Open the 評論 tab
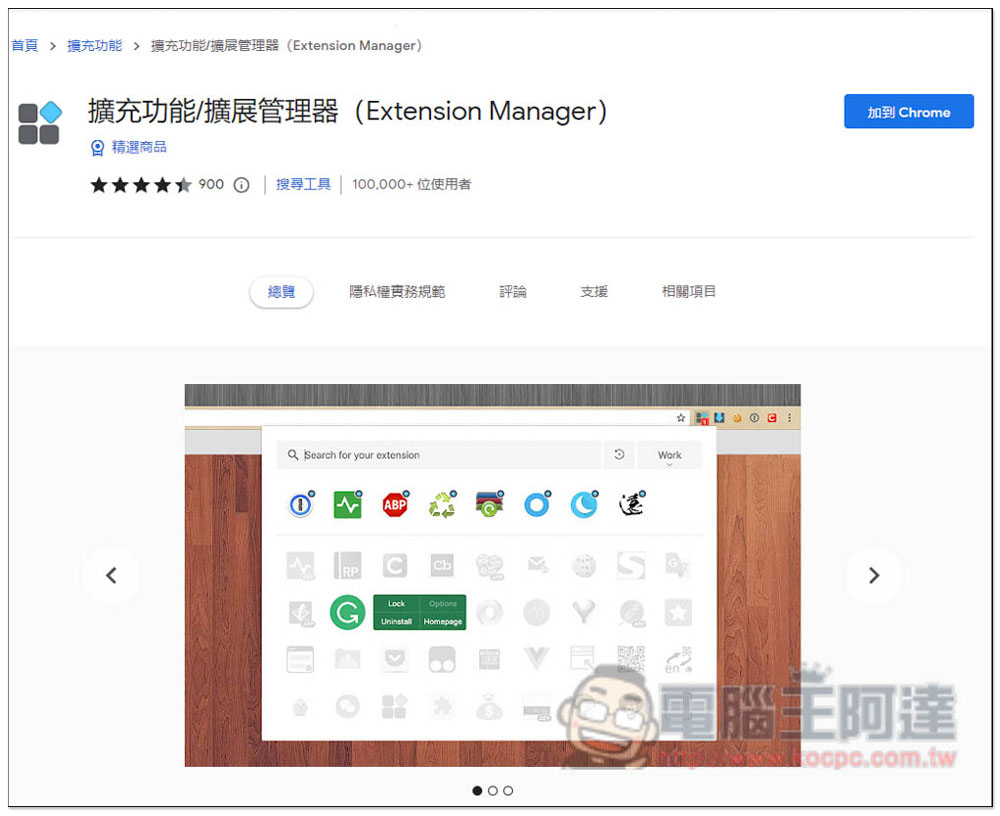 (513, 292)
